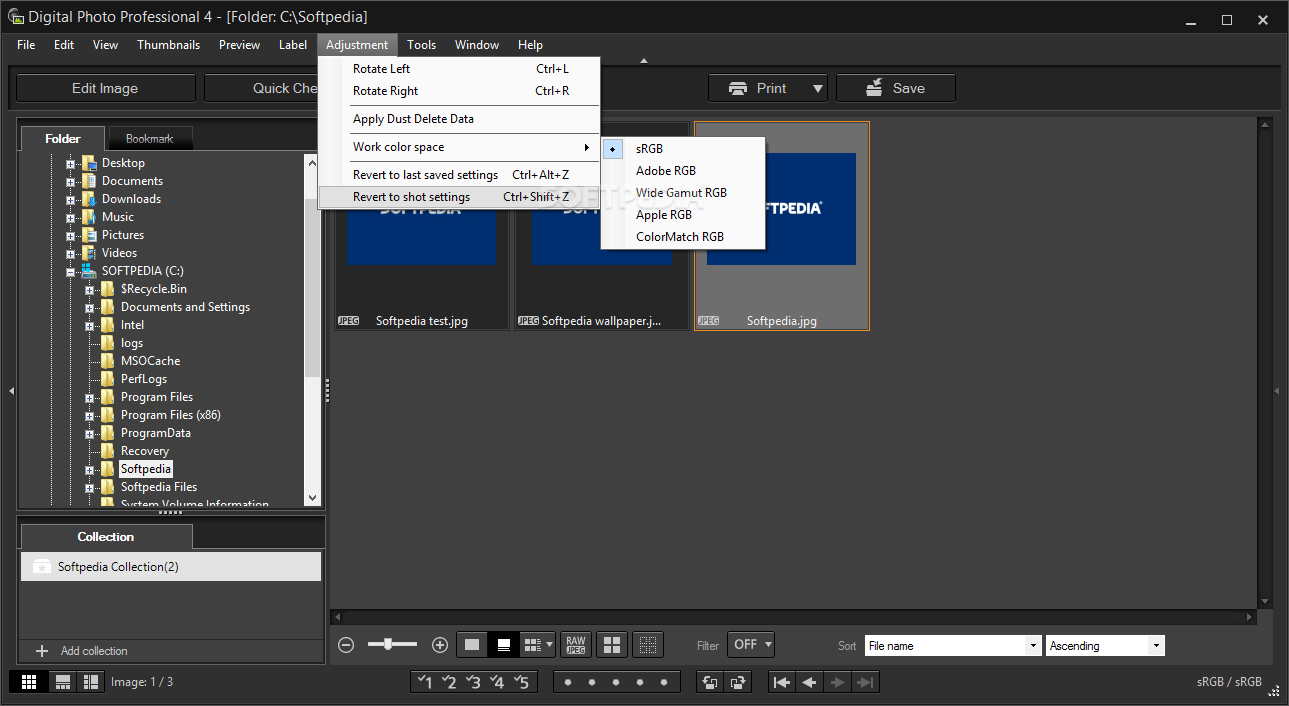This screenshot has height=706, width=1289.
Task: Collapse left panel arrow at window edge
Action: [x=11, y=391]
